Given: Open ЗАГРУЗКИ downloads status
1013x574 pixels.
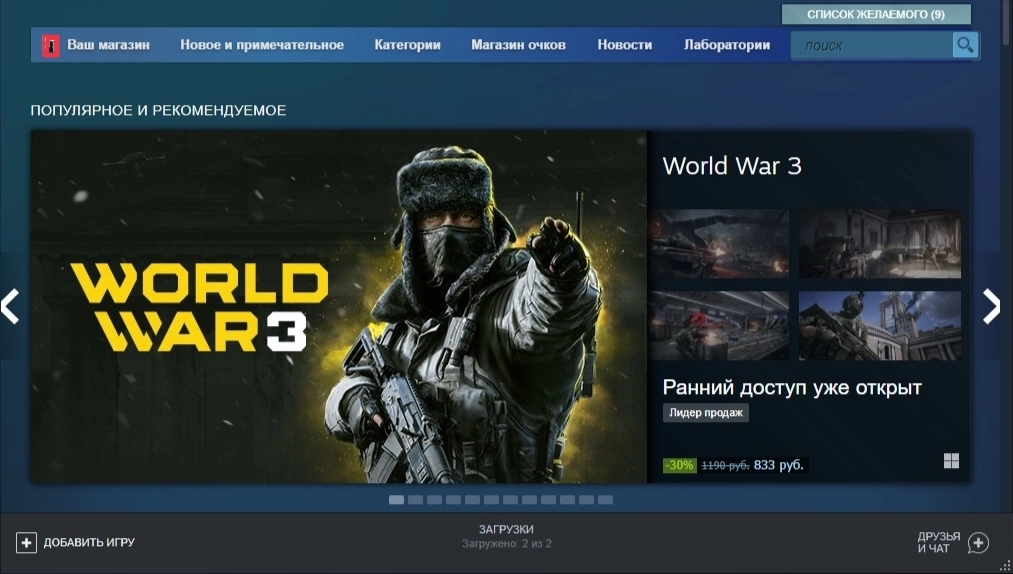Looking at the screenshot, I should click(x=506, y=529).
